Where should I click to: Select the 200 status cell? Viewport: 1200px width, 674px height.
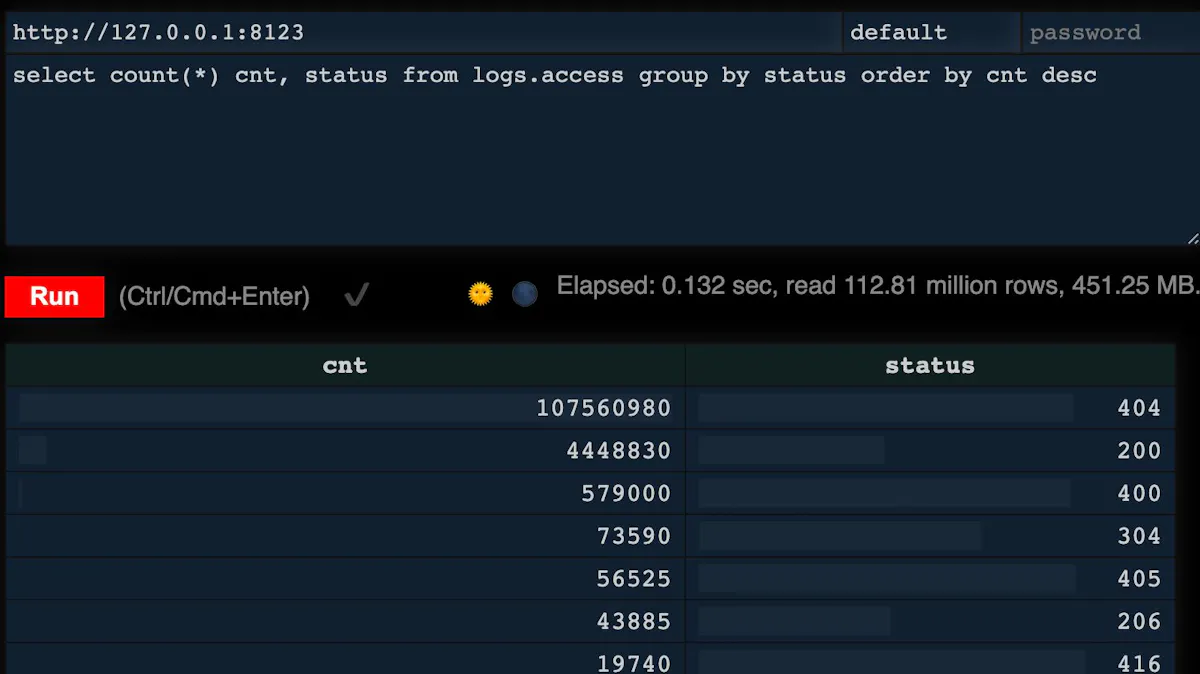point(1139,450)
